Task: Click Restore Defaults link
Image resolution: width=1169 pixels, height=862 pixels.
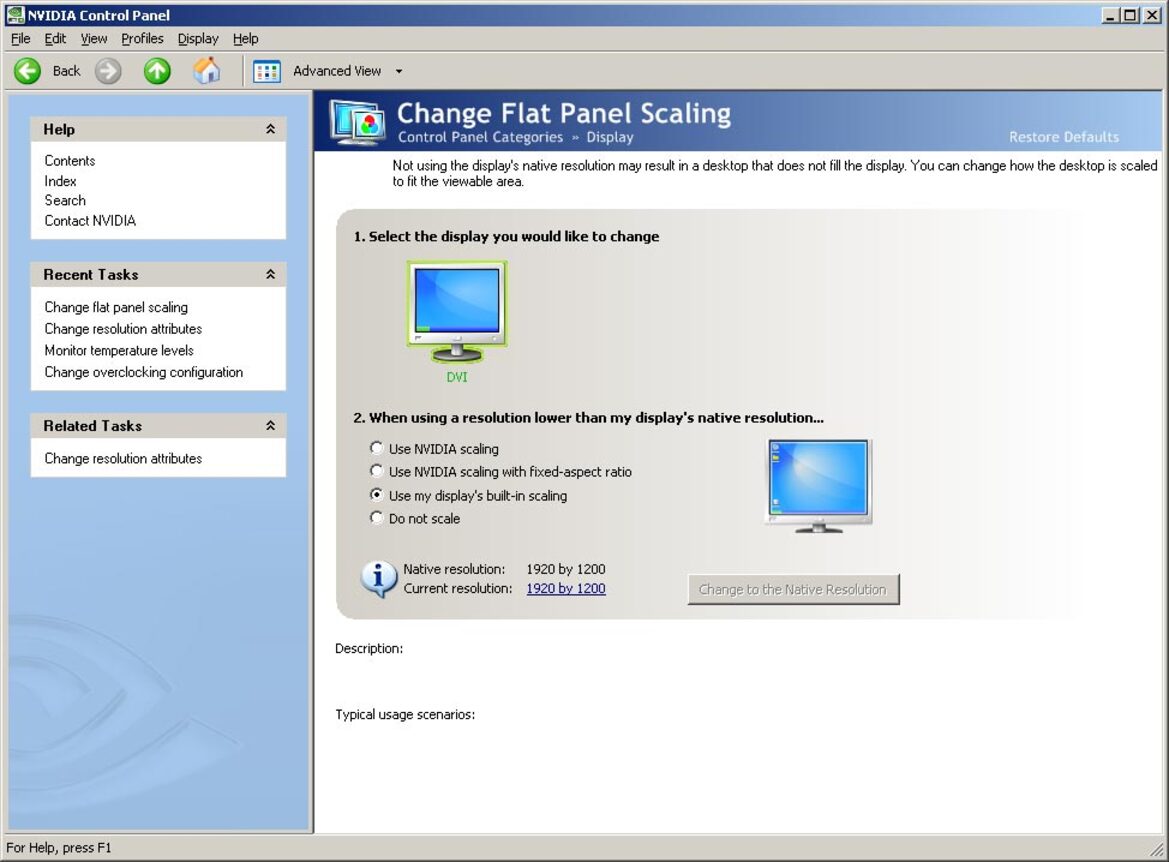Action: pos(1064,137)
